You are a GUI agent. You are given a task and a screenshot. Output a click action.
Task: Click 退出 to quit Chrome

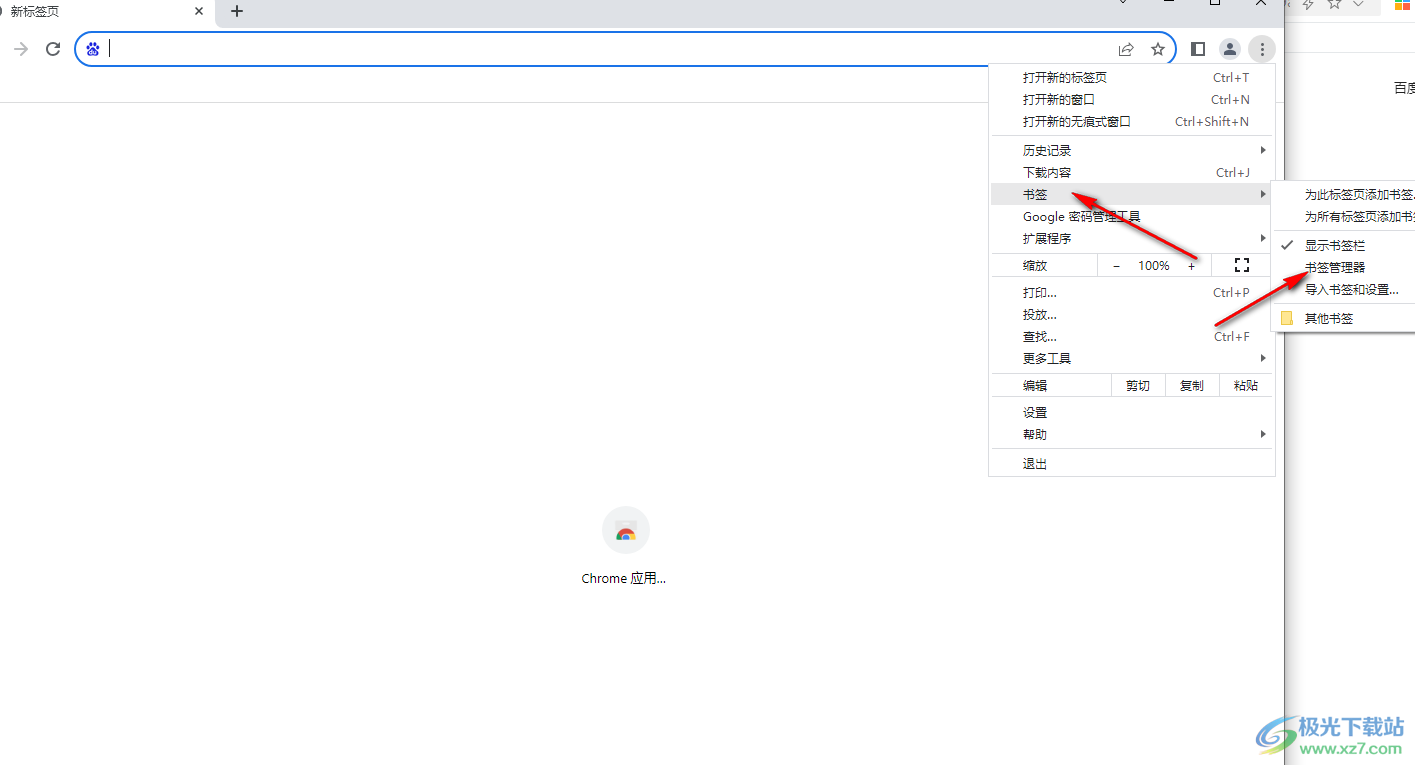pos(1132,464)
